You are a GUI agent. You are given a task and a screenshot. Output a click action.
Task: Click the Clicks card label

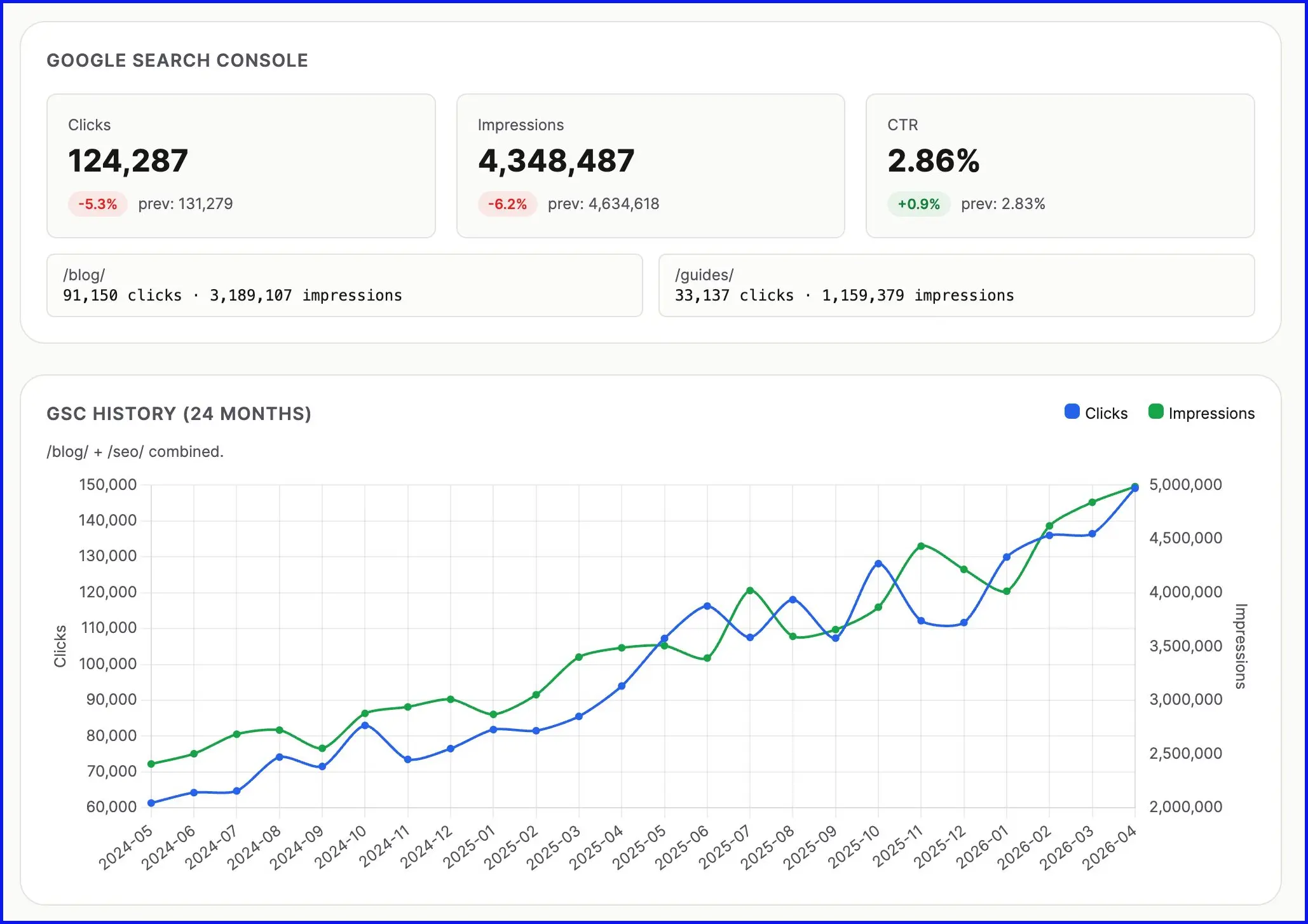click(x=90, y=125)
